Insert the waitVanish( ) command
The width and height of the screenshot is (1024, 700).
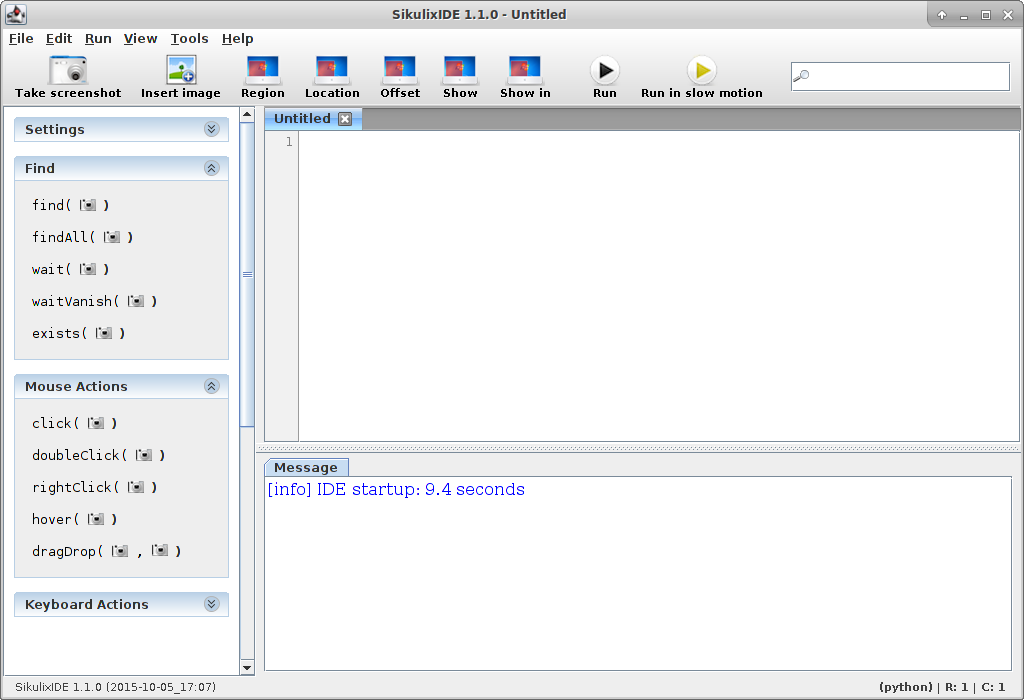(x=95, y=301)
